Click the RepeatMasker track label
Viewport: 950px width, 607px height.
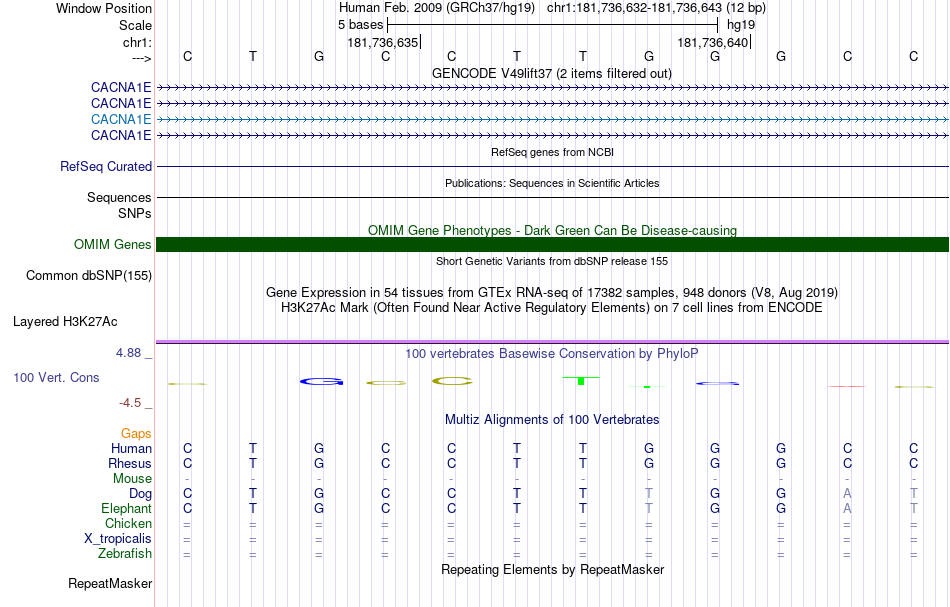[110, 583]
